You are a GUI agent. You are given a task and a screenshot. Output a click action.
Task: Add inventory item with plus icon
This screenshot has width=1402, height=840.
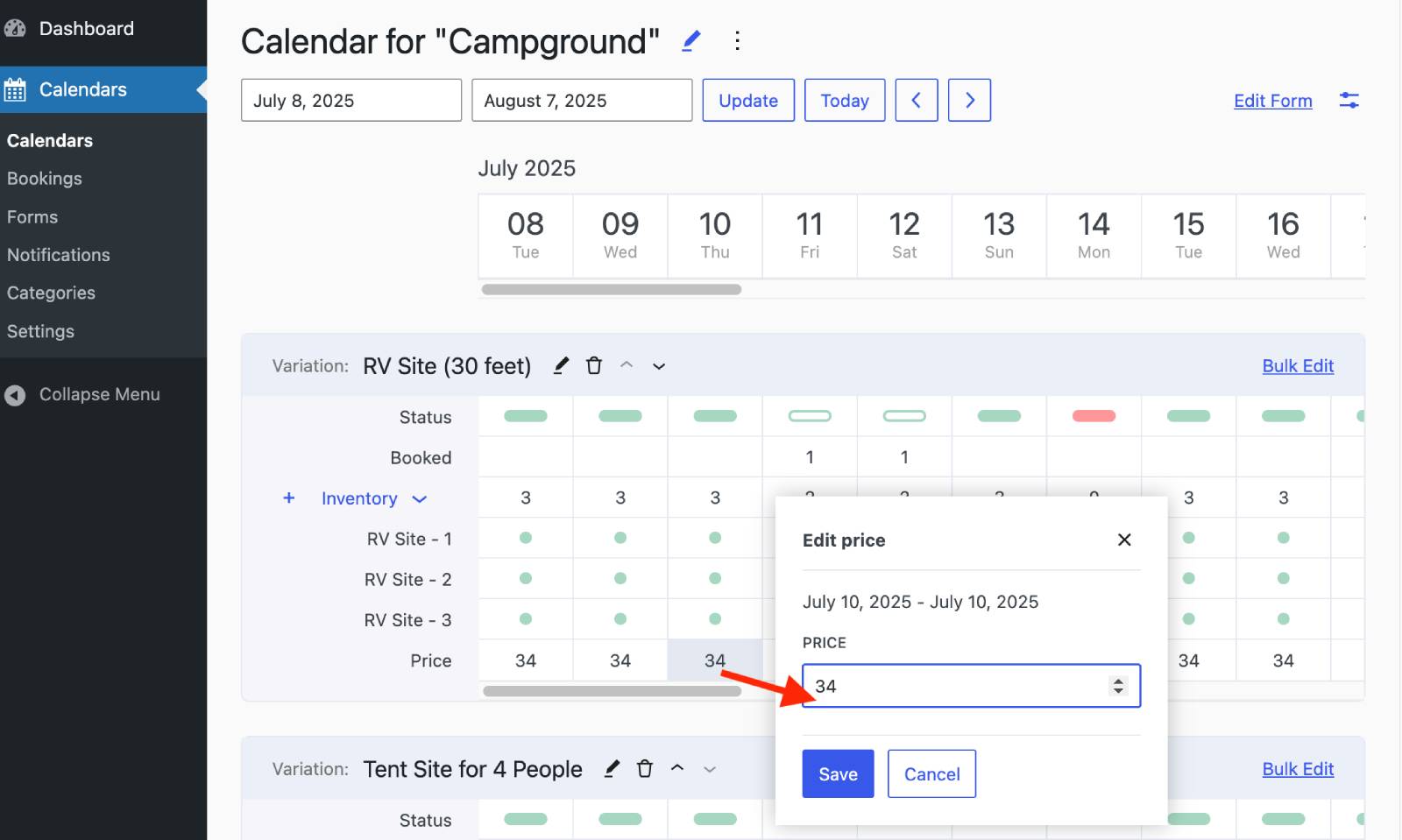pyautogui.click(x=288, y=498)
